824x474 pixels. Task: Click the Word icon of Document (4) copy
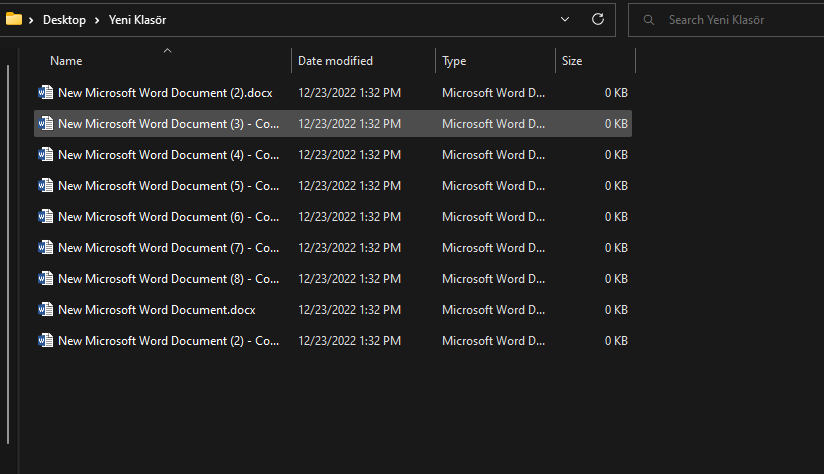46,154
